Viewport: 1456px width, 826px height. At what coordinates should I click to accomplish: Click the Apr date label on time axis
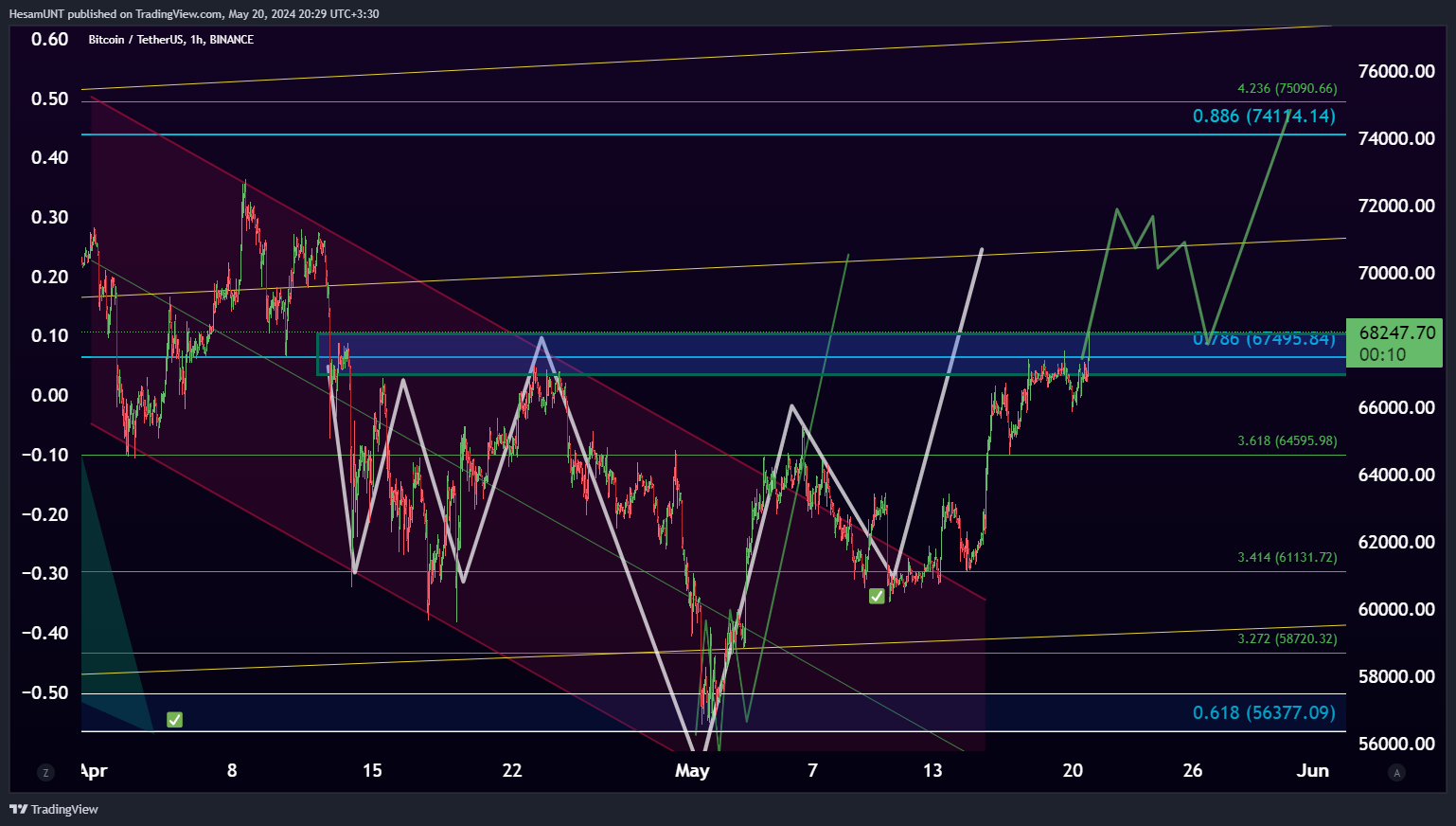[94, 770]
